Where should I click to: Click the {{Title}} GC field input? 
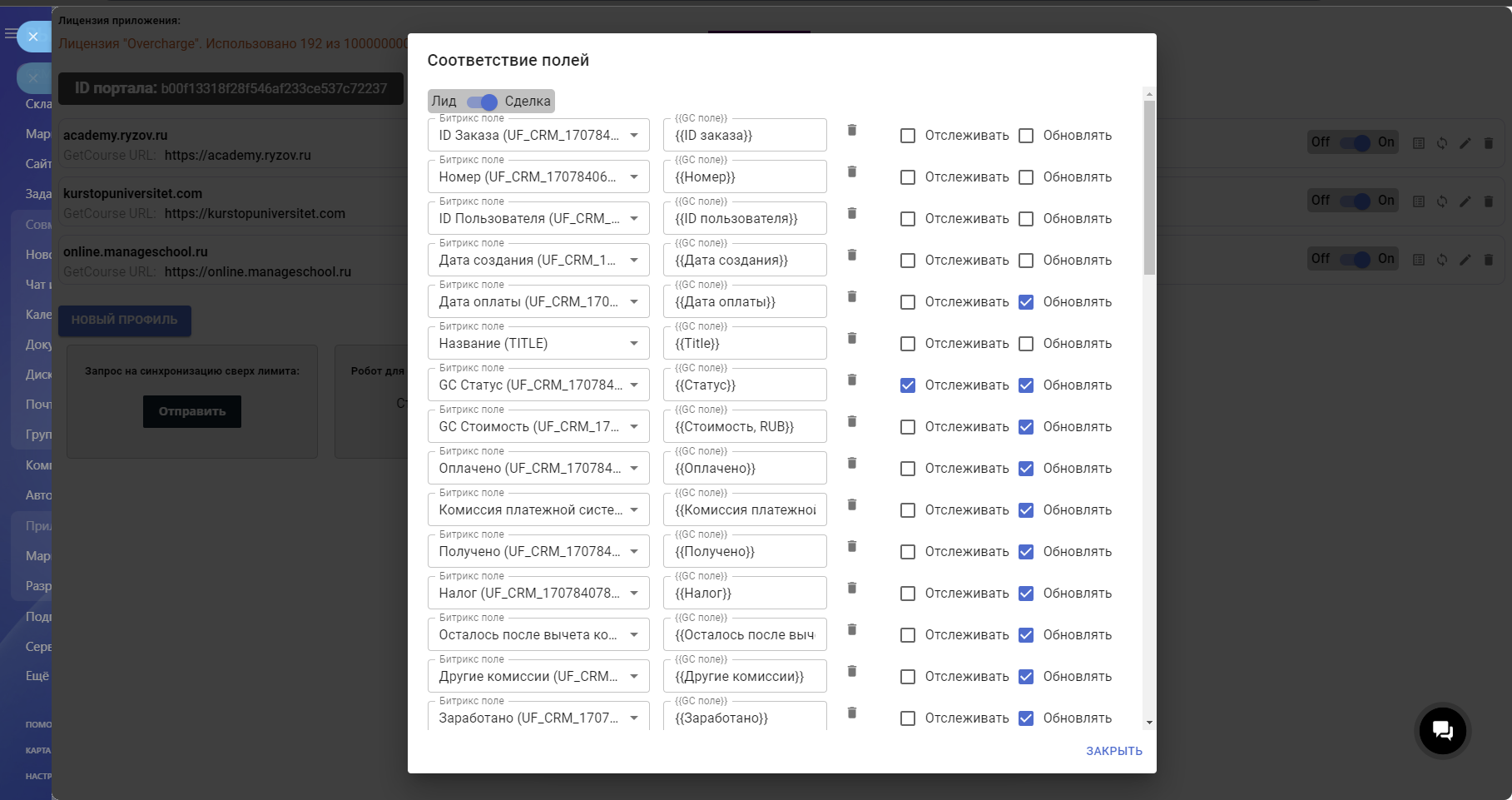click(744, 344)
